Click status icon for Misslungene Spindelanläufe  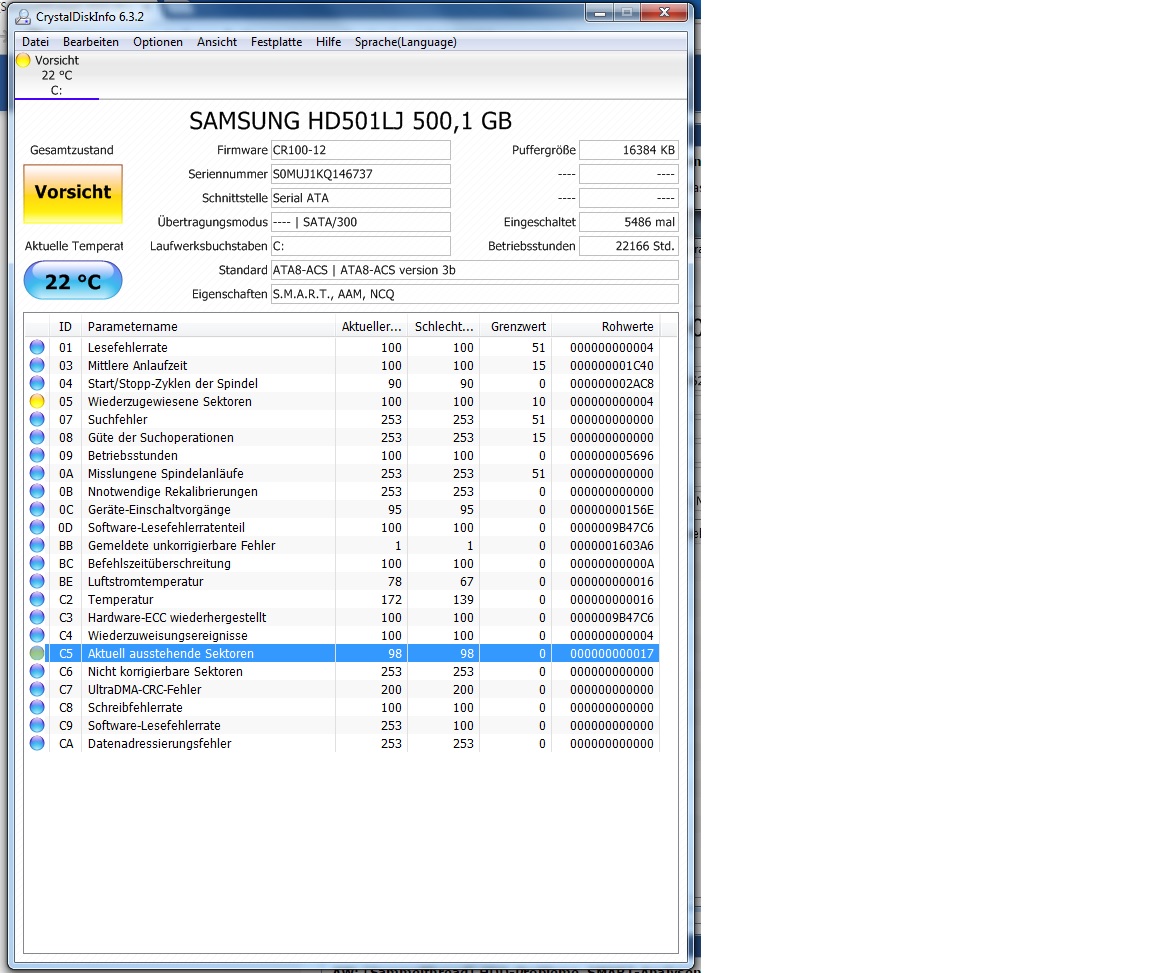(x=37, y=473)
